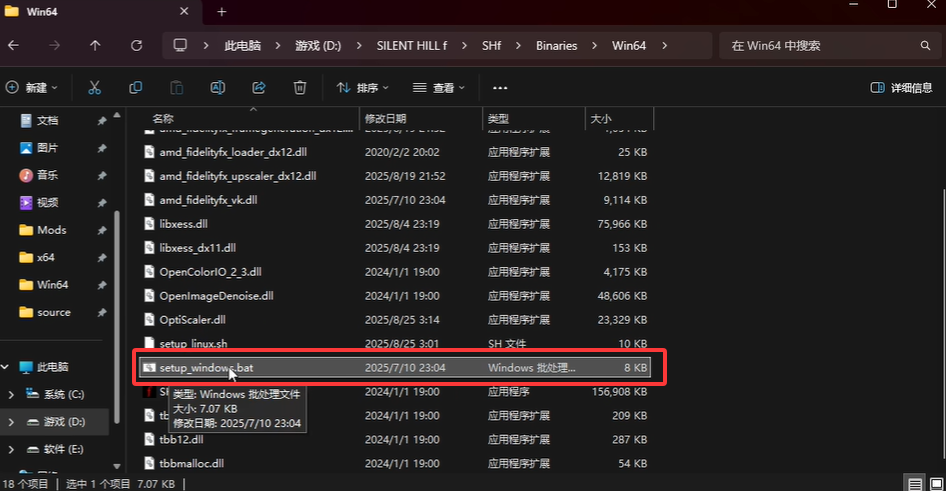This screenshot has height=491, width=946.
Task: Click the Share icon in toolbar
Action: coord(259,88)
